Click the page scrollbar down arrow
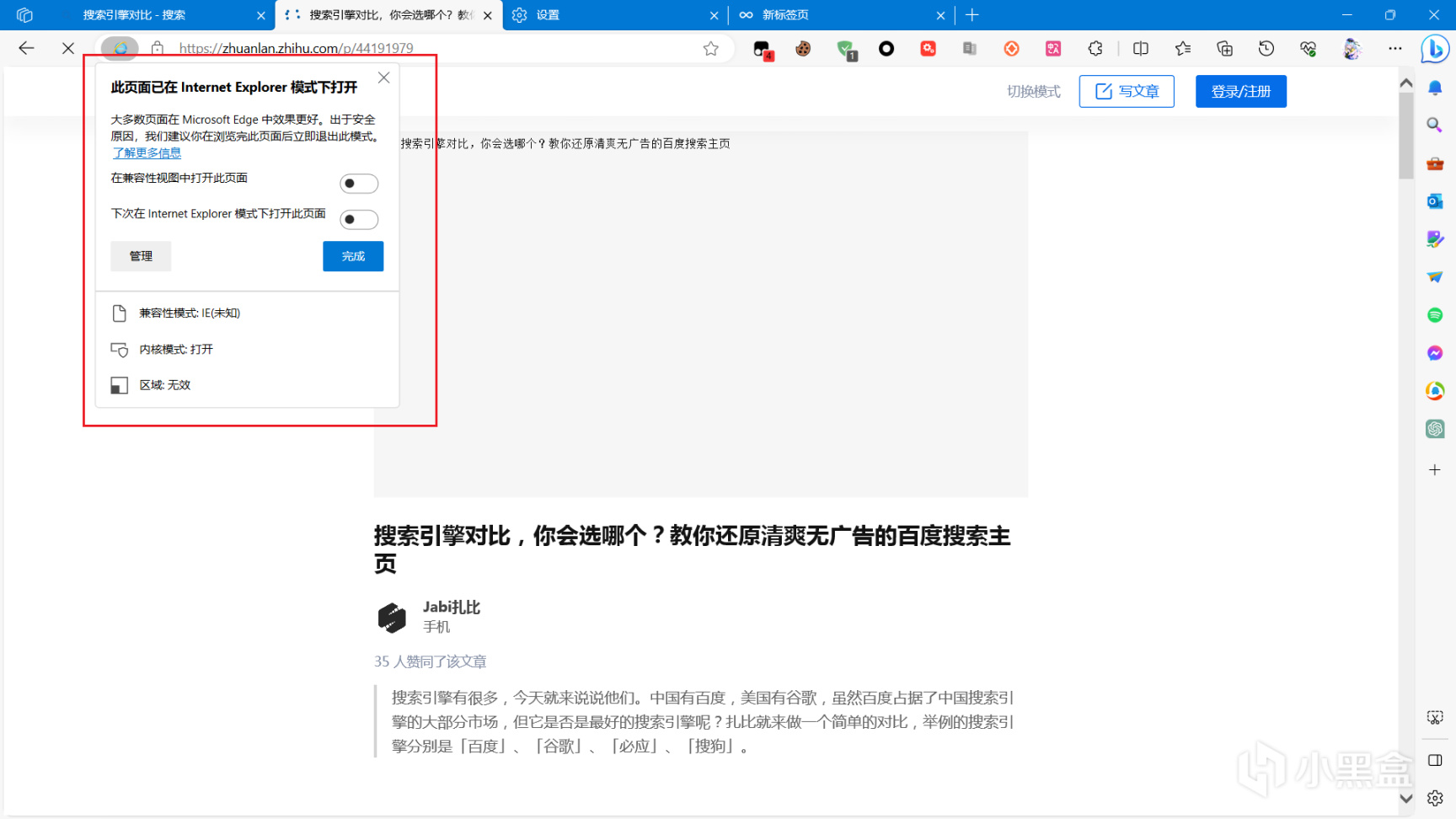 click(1406, 798)
